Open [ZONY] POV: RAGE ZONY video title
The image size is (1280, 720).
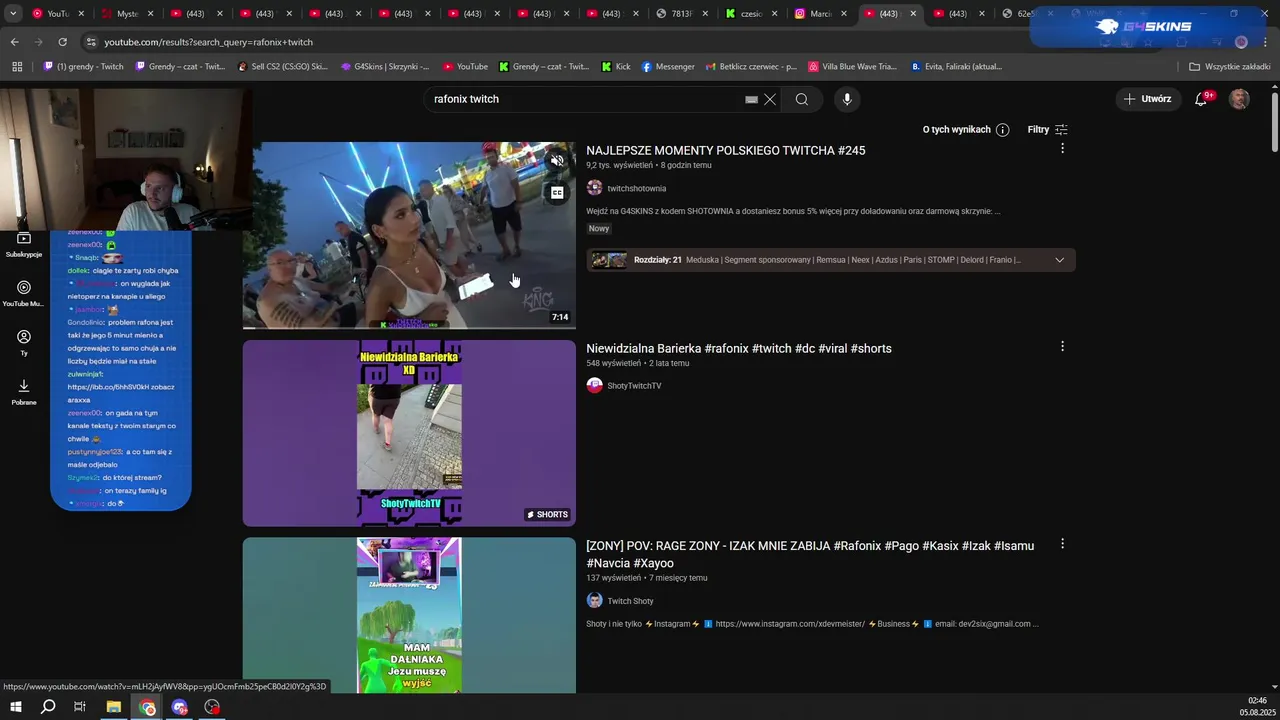(x=810, y=554)
